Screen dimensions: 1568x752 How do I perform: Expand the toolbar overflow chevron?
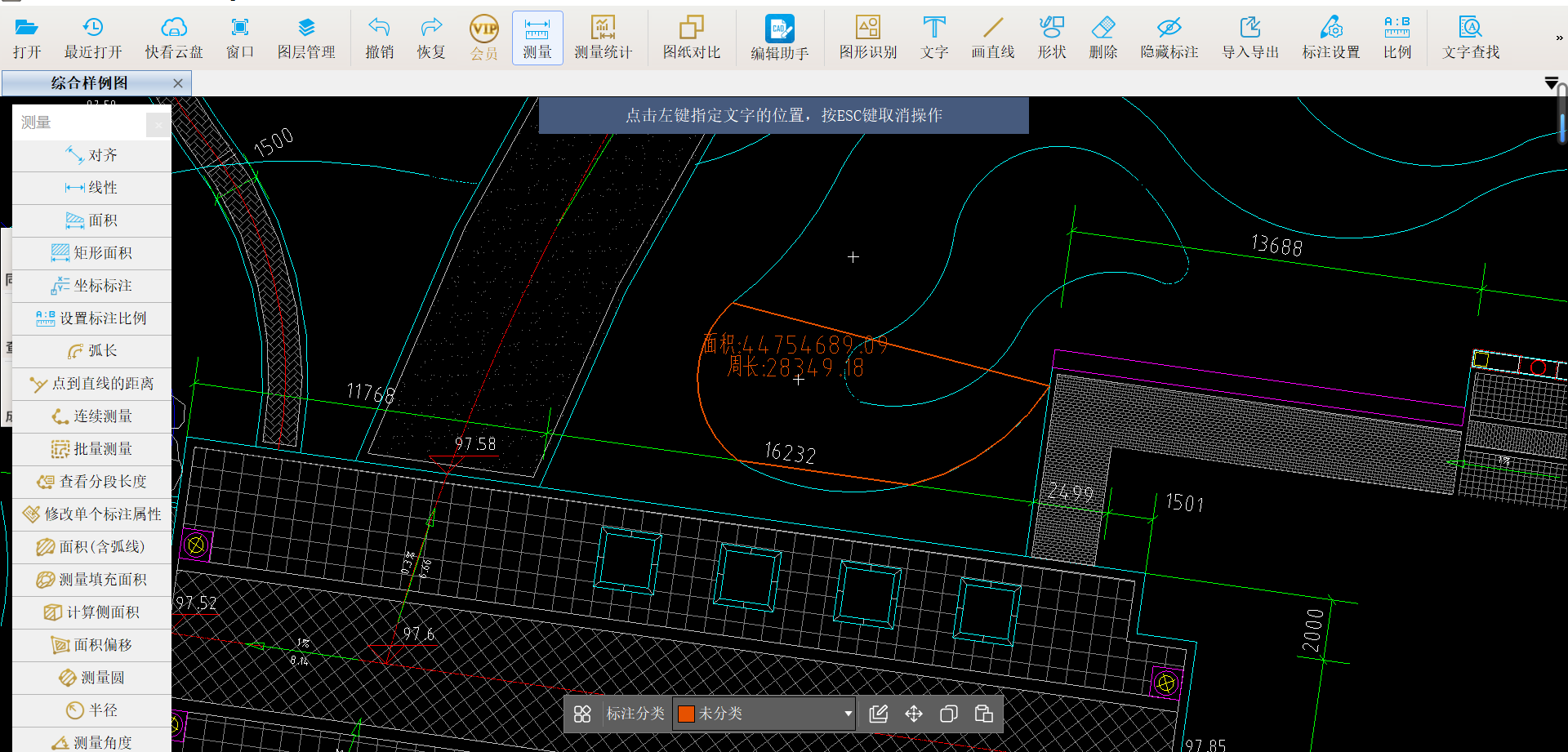click(1559, 38)
